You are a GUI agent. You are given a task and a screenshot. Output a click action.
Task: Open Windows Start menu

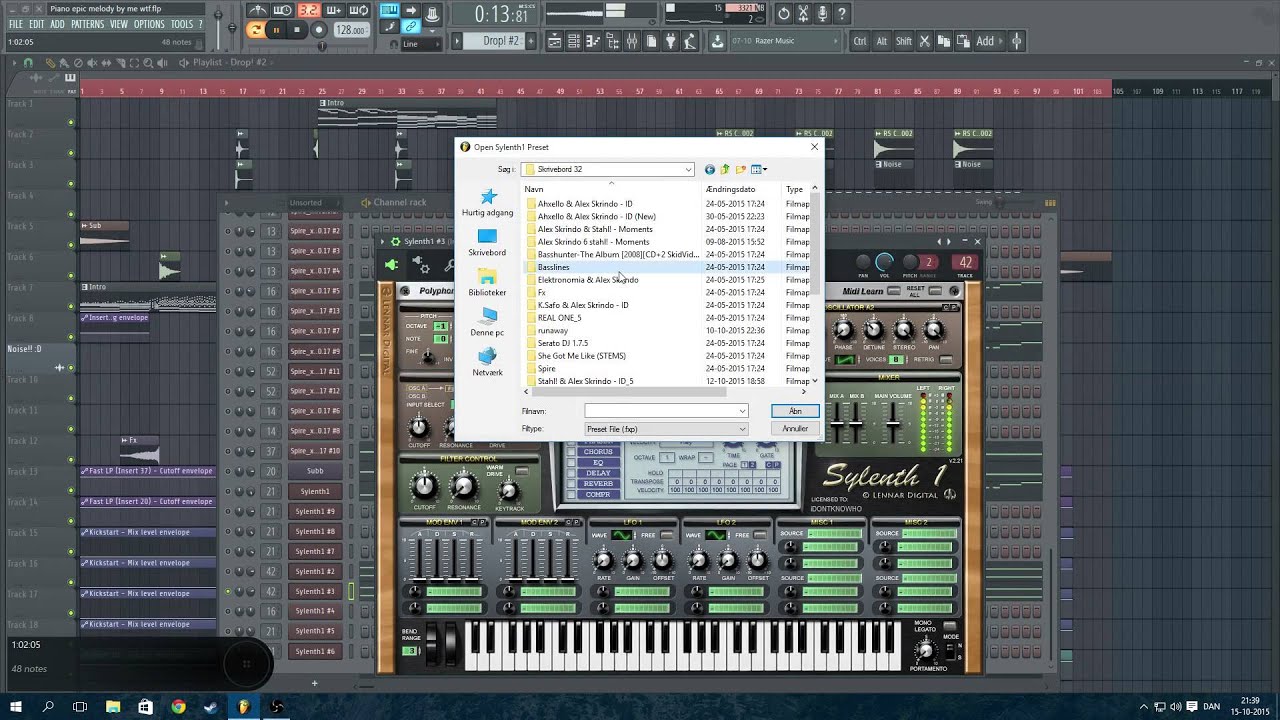(16, 706)
